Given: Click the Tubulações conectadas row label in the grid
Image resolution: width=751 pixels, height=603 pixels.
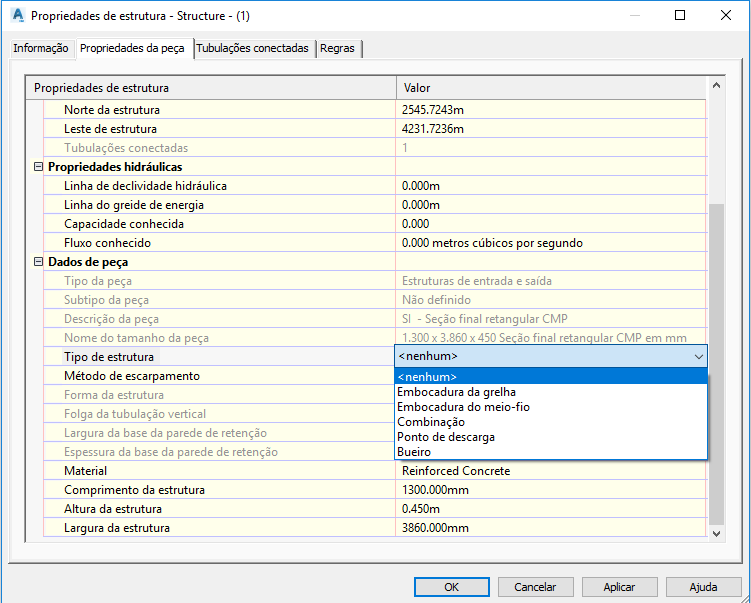Looking at the screenshot, I should tap(126, 148).
